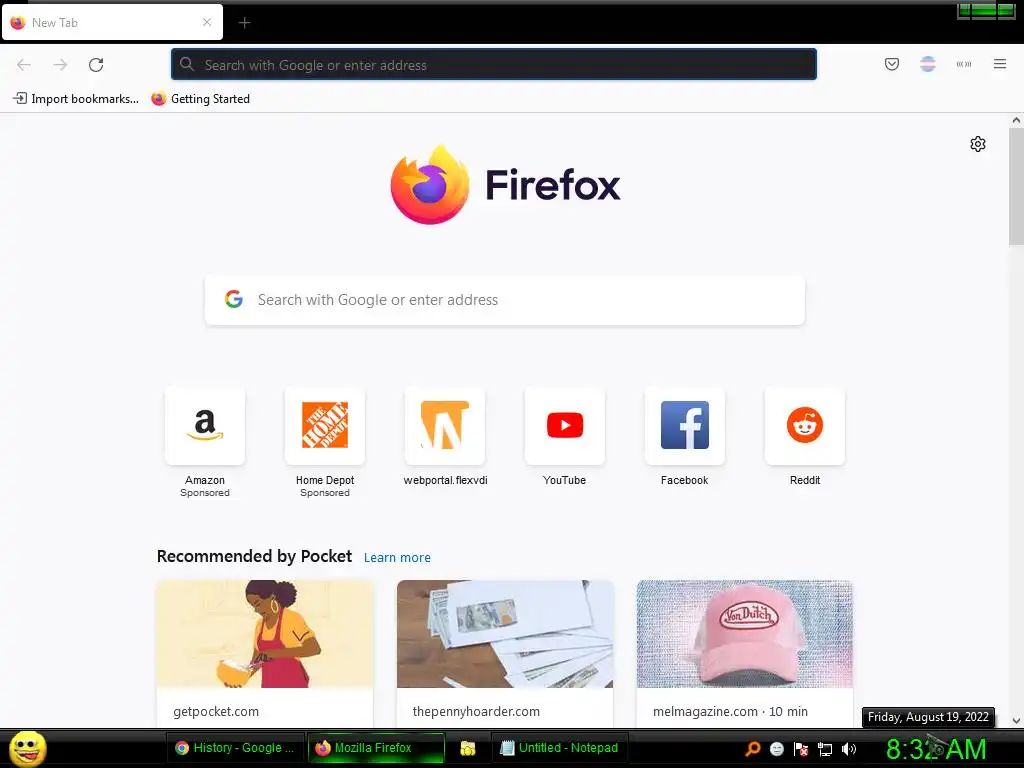Click the green taskbar clock
The width and height of the screenshot is (1024, 768).
click(x=936, y=749)
